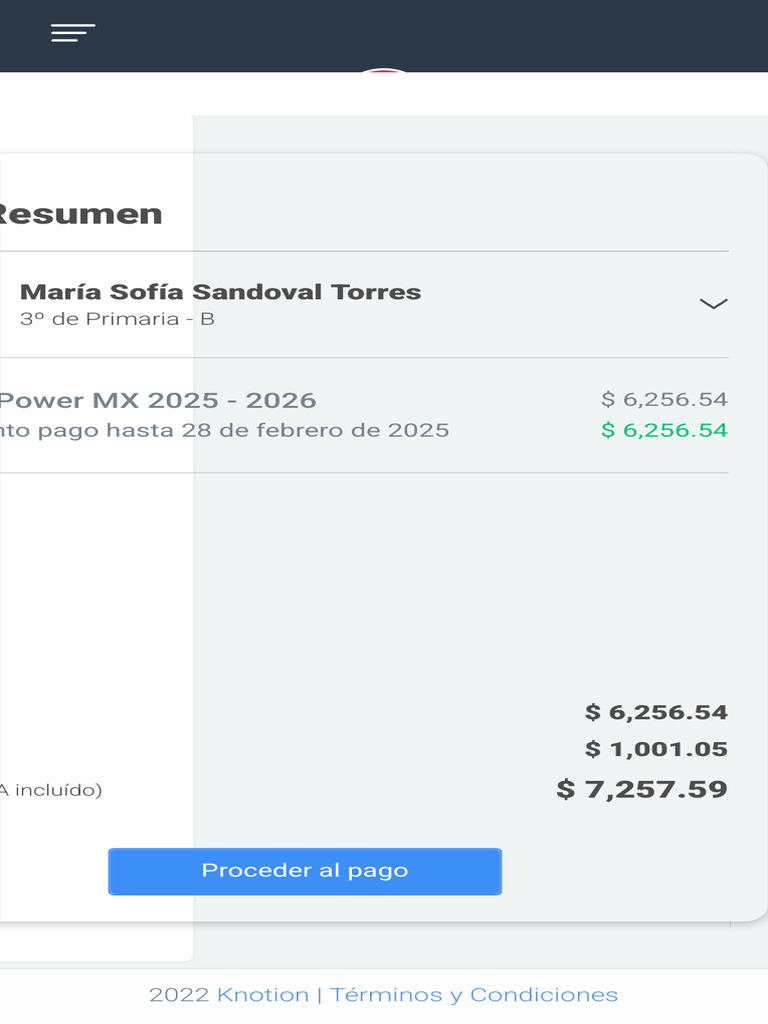Click the bold $ 6,256.54 subtotal
Viewport: 768px width, 1024px height.
(656, 713)
